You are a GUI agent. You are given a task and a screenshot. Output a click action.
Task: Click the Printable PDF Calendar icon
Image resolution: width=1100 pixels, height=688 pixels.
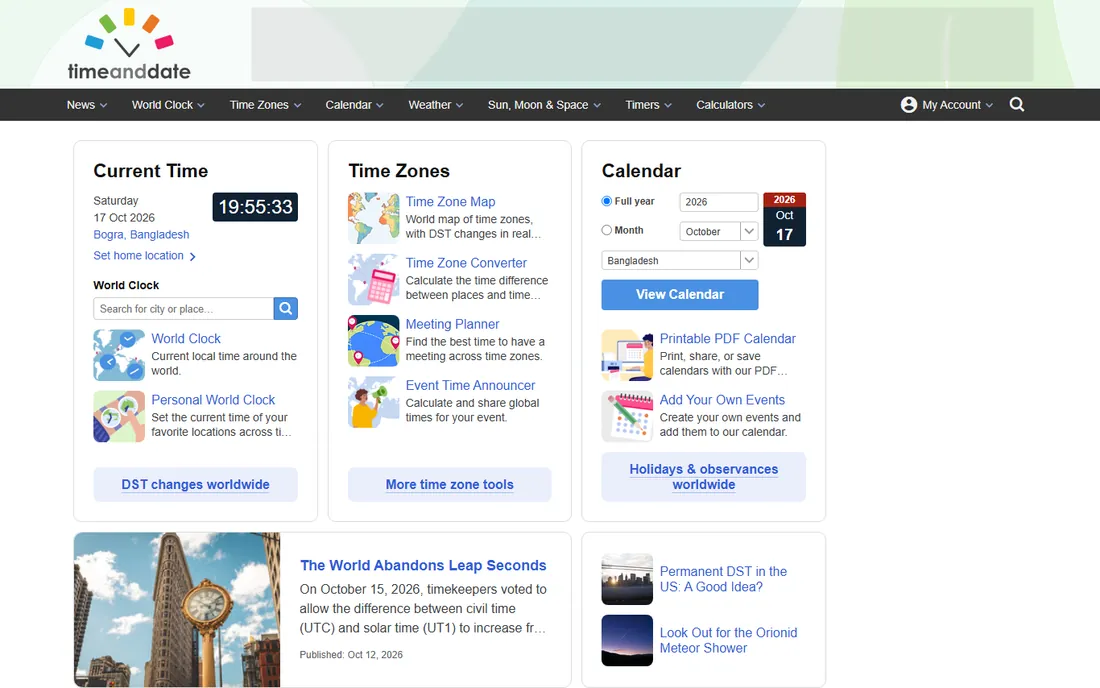[627, 355]
